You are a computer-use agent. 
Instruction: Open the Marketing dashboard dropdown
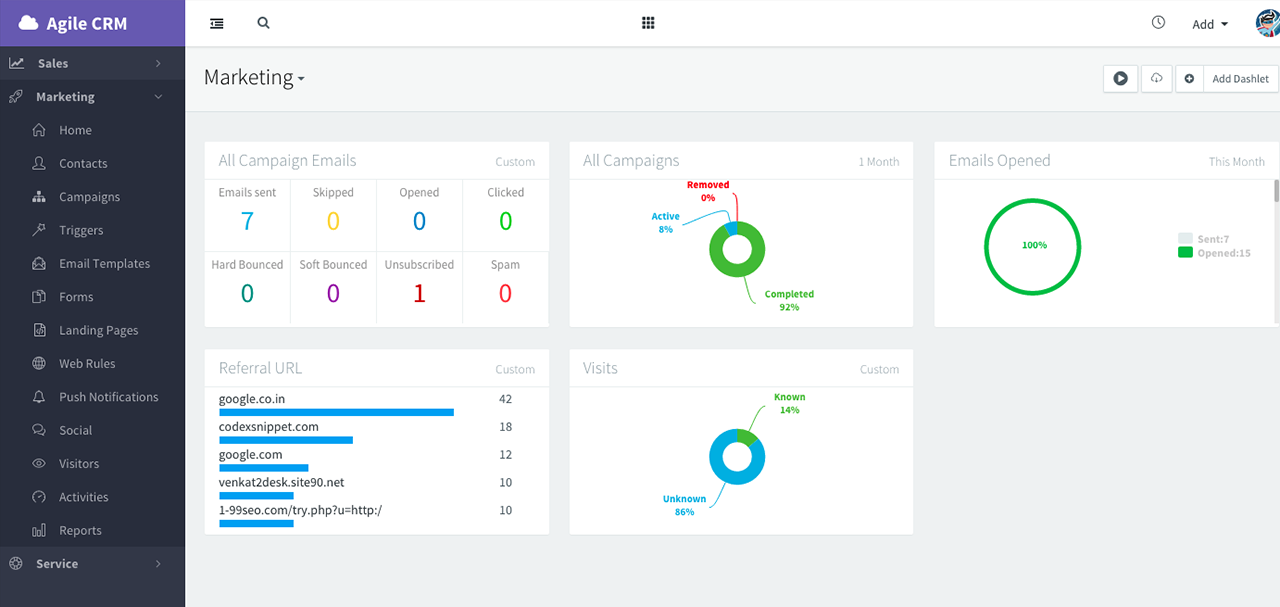[x=254, y=77]
